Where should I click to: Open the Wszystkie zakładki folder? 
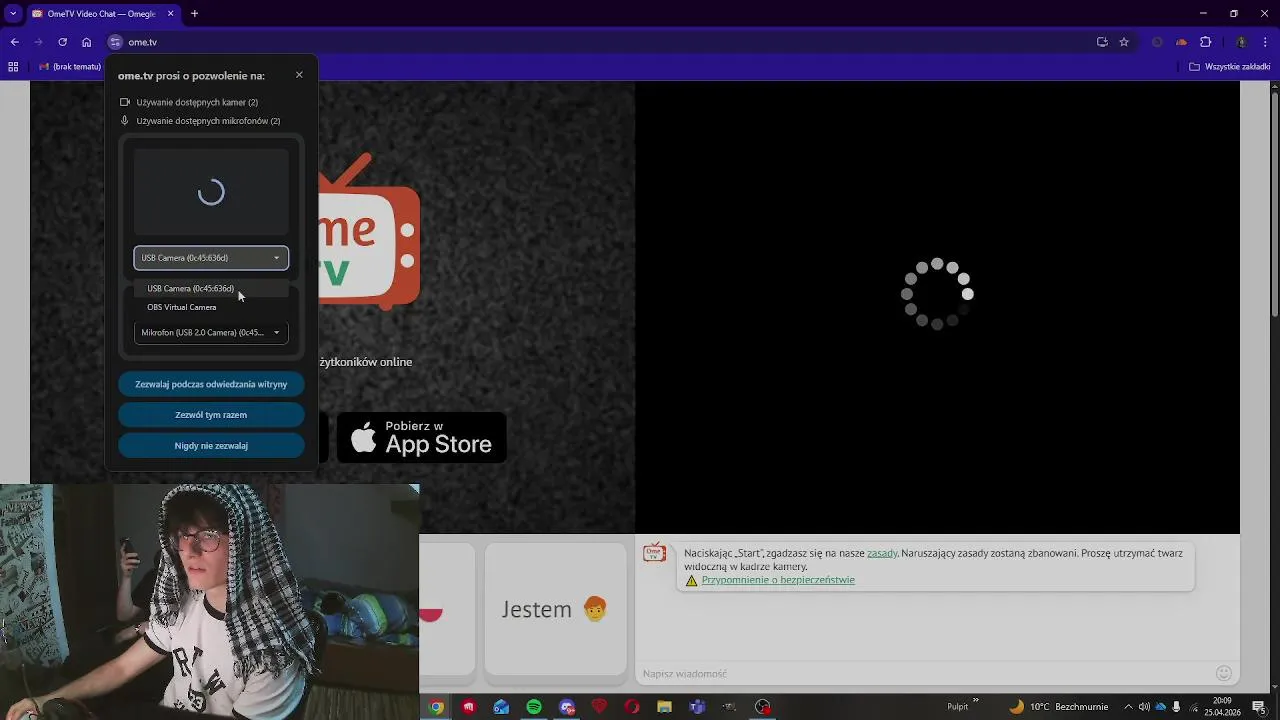tap(1229, 67)
